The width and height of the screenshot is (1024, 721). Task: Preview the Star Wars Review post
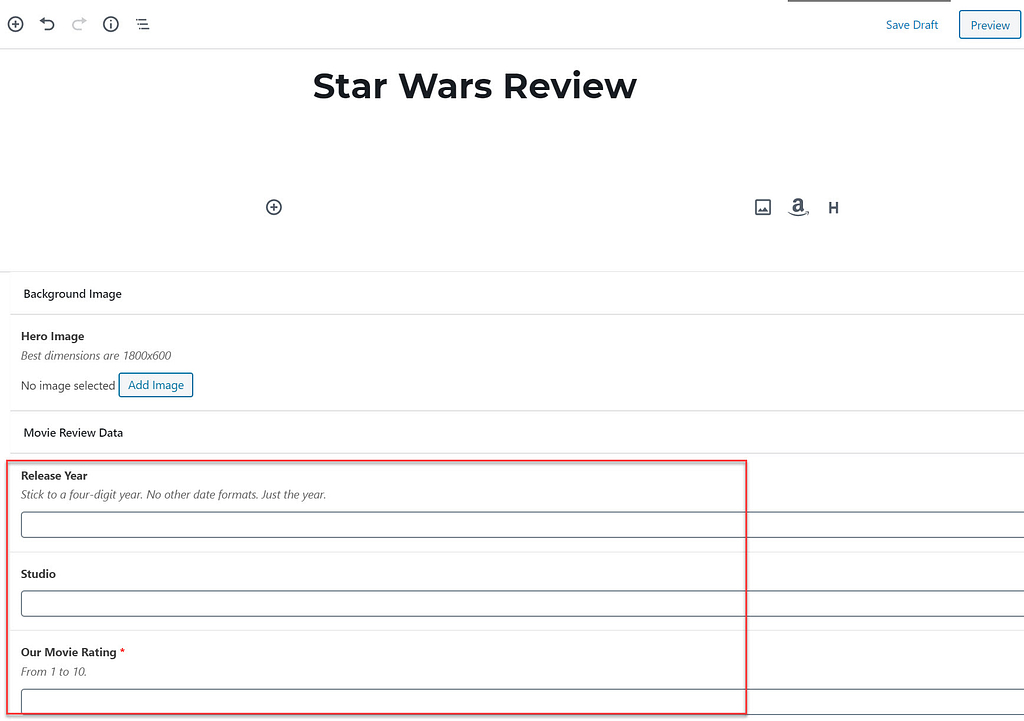[989, 25]
